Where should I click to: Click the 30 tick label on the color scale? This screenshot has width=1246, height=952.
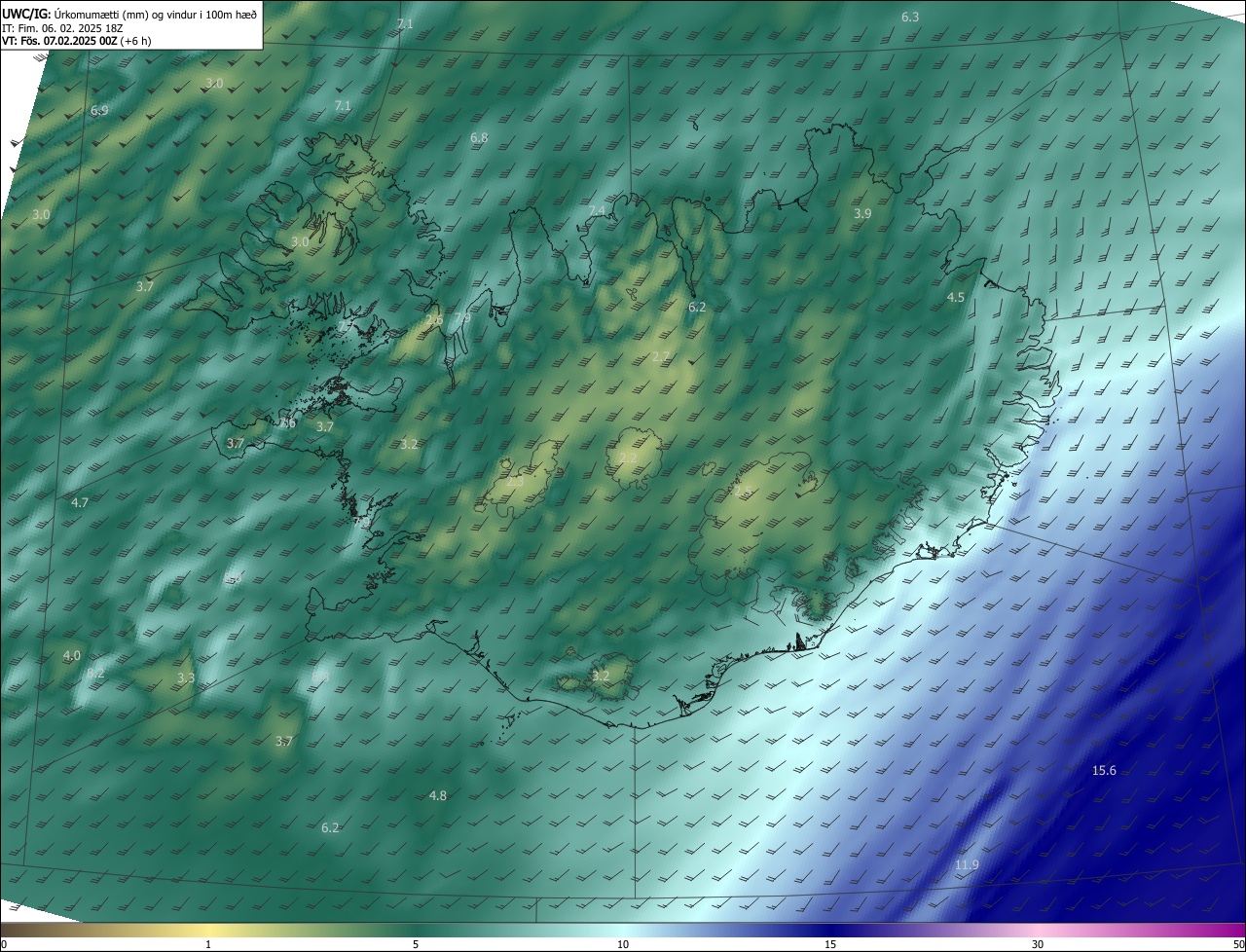[x=1038, y=944]
